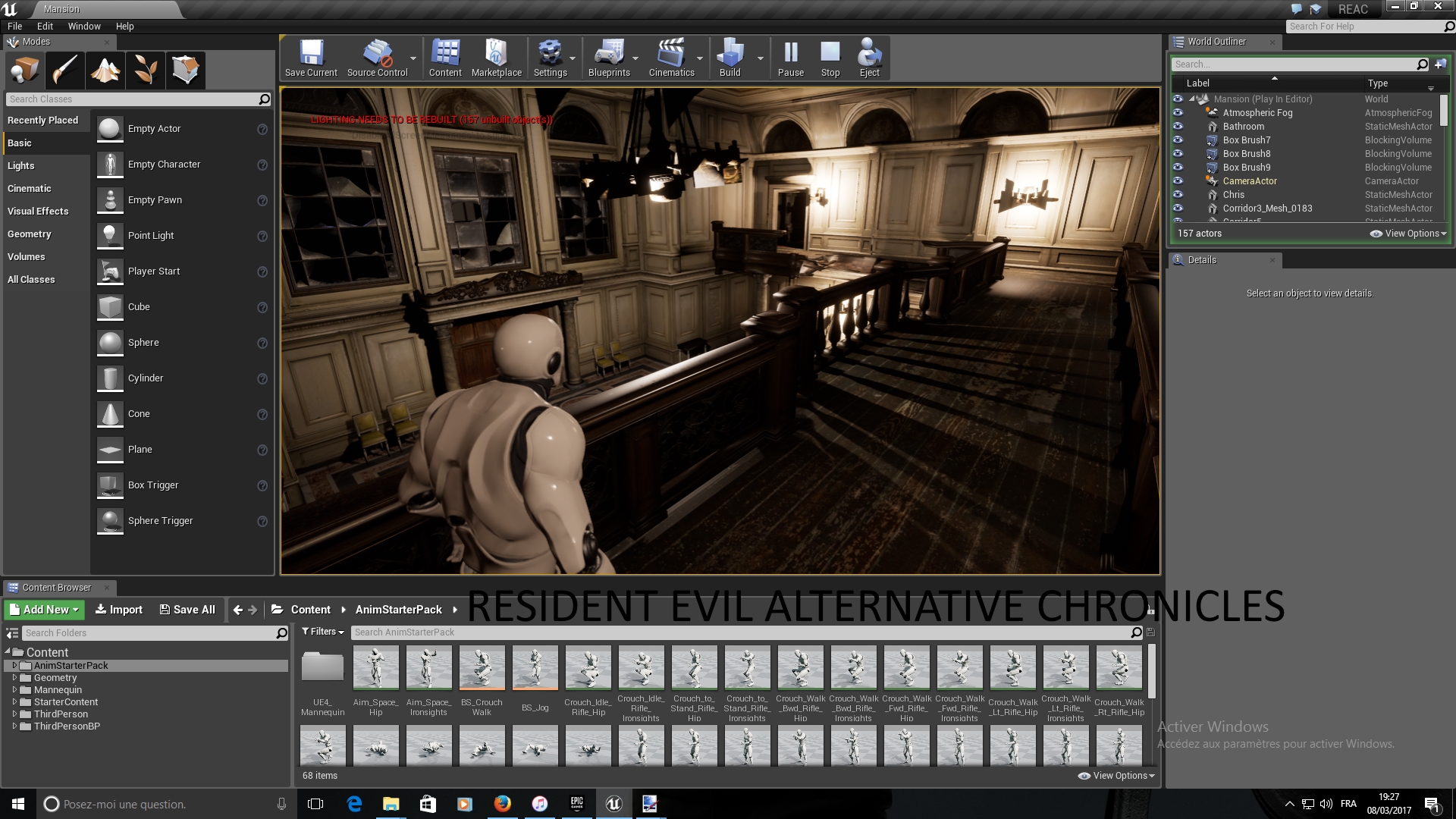The image size is (1456, 819).
Task: Click the Point Light bulb icon
Action: (110, 236)
